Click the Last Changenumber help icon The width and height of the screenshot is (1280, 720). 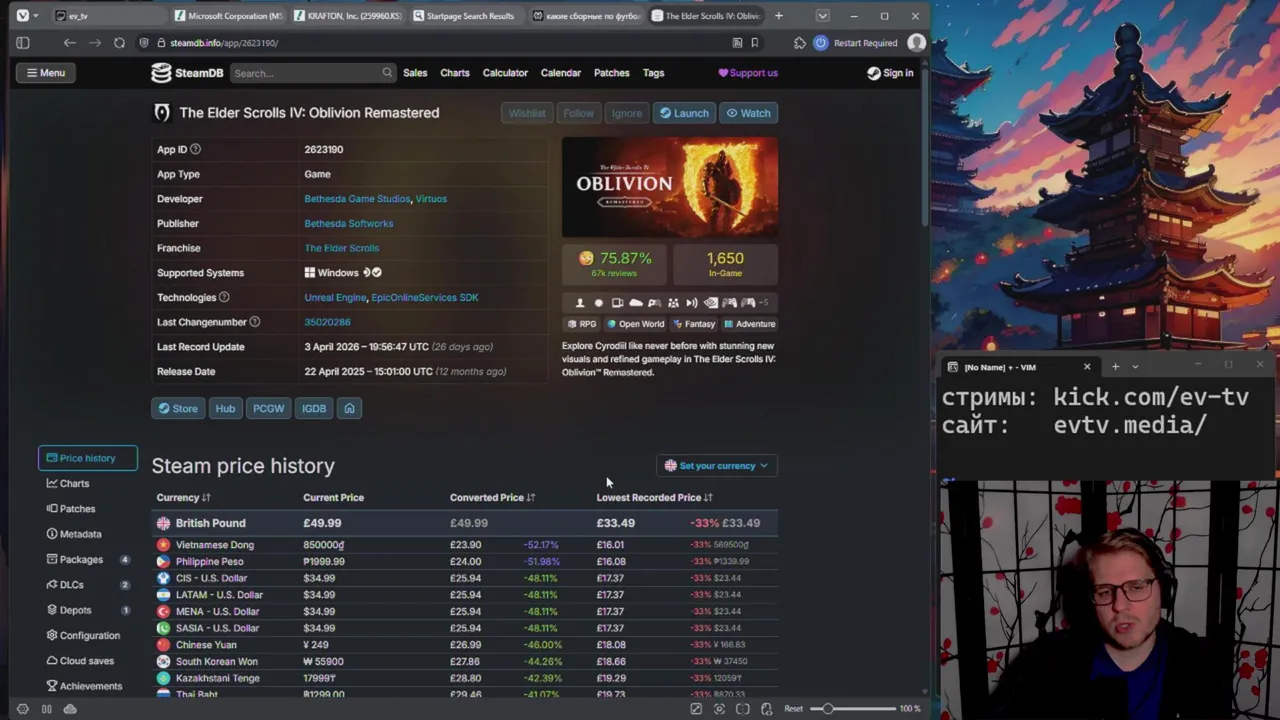[254, 322]
